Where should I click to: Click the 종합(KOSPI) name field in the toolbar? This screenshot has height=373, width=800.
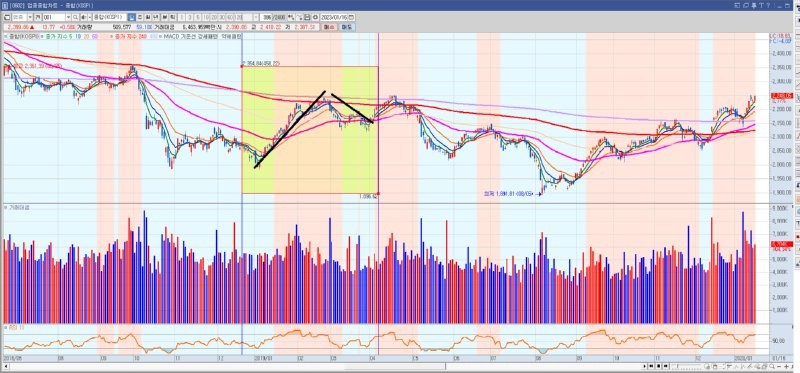pyautogui.click(x=109, y=17)
